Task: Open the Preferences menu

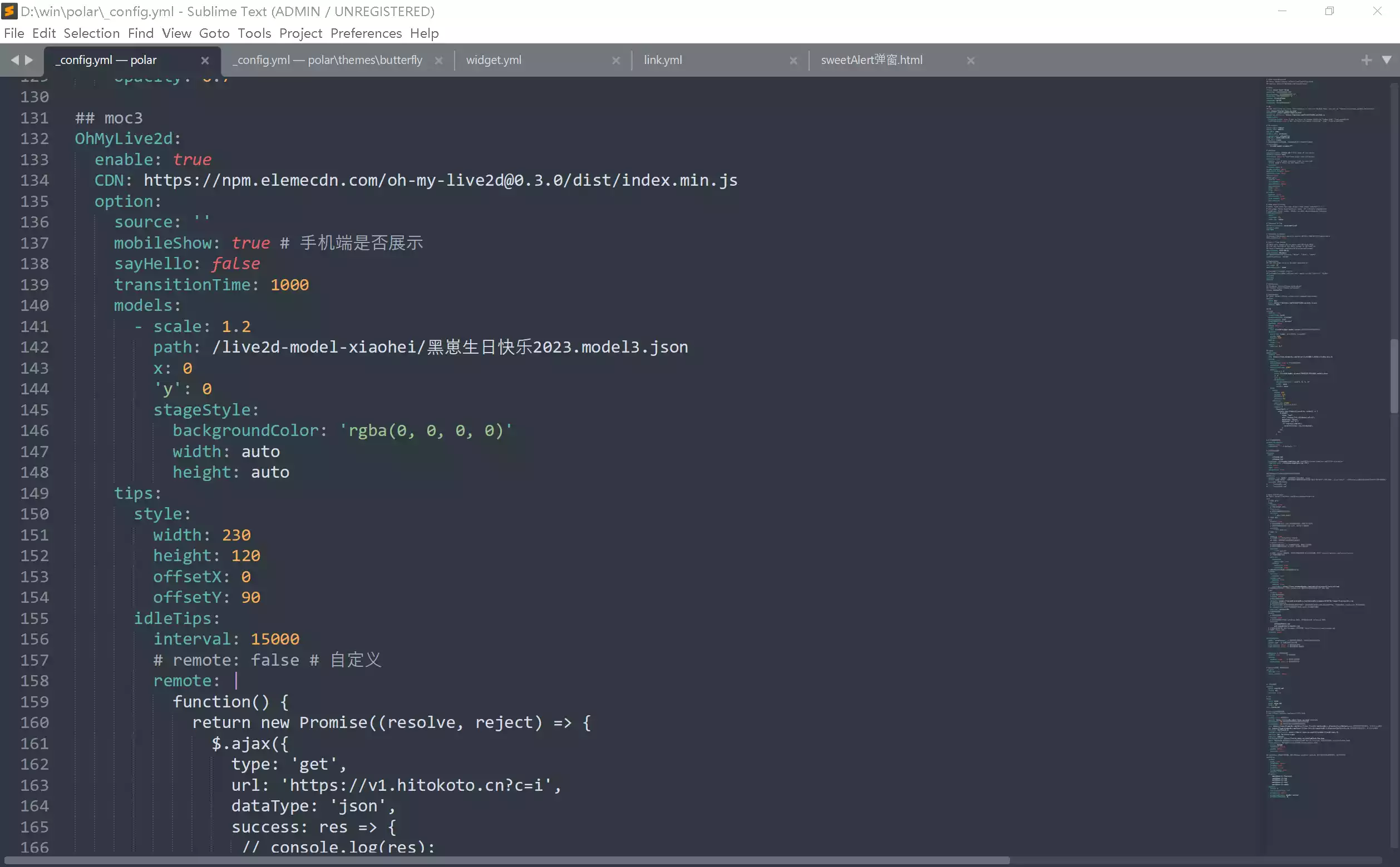Action: pyautogui.click(x=366, y=33)
